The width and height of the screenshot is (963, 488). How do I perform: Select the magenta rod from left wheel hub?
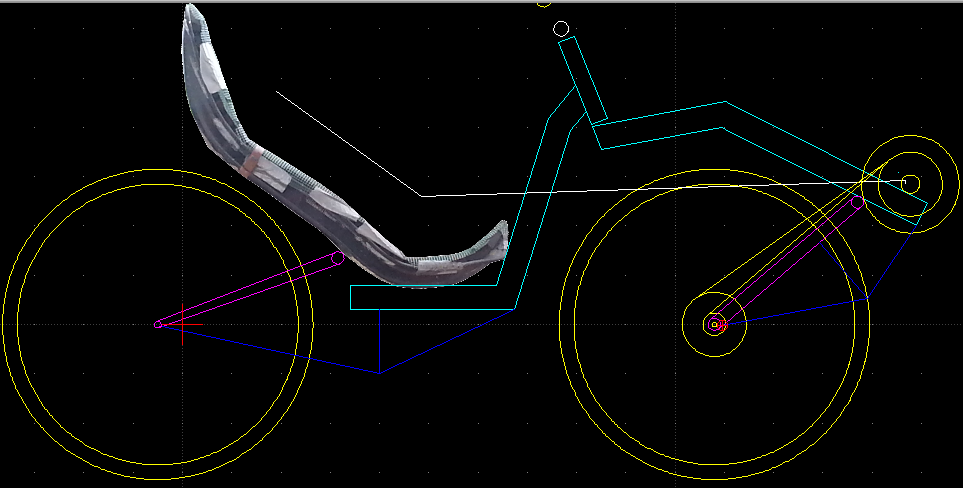click(250, 290)
